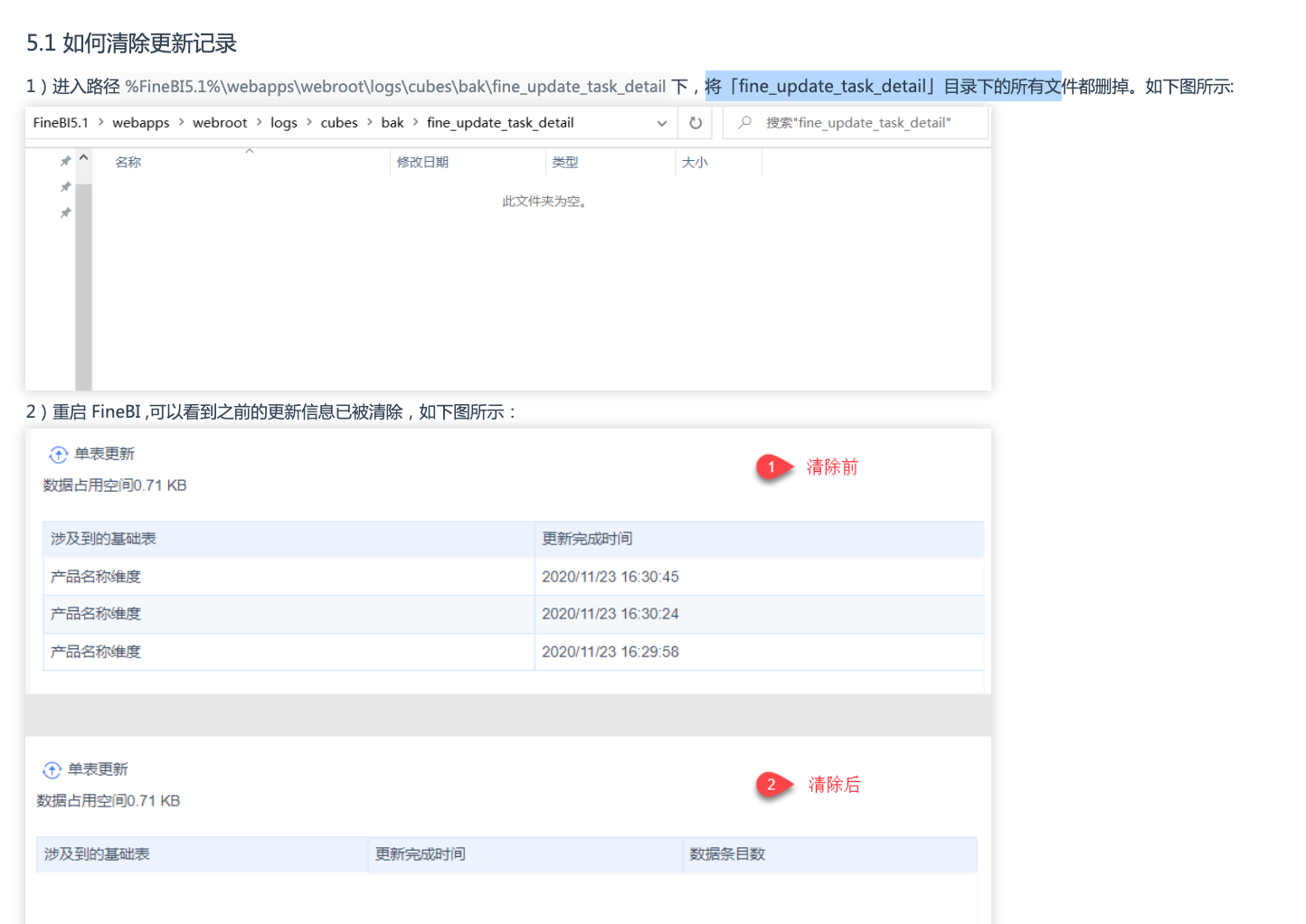Jump to the logs breadcrumb folder
Screen dimensions: 1306x924
point(284,122)
